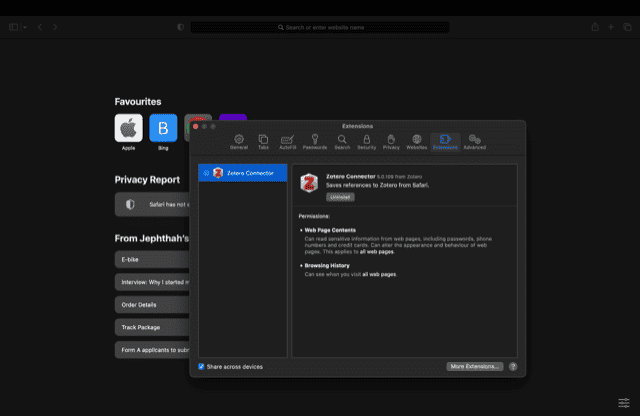
Task: Open the help question mark button
Action: coord(513,367)
